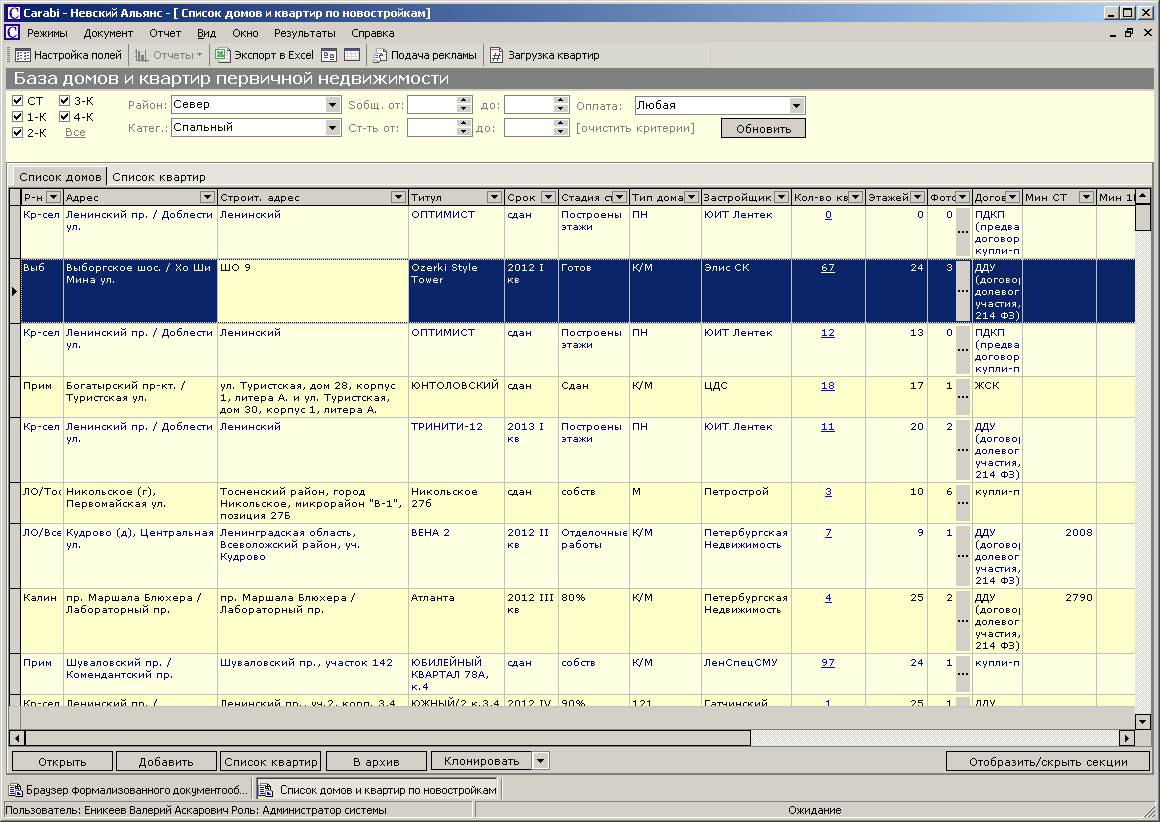Image resolution: width=1160 pixels, height=822 pixels.
Task: Toggle the 3-К rooms checkbox
Action: tap(65, 101)
